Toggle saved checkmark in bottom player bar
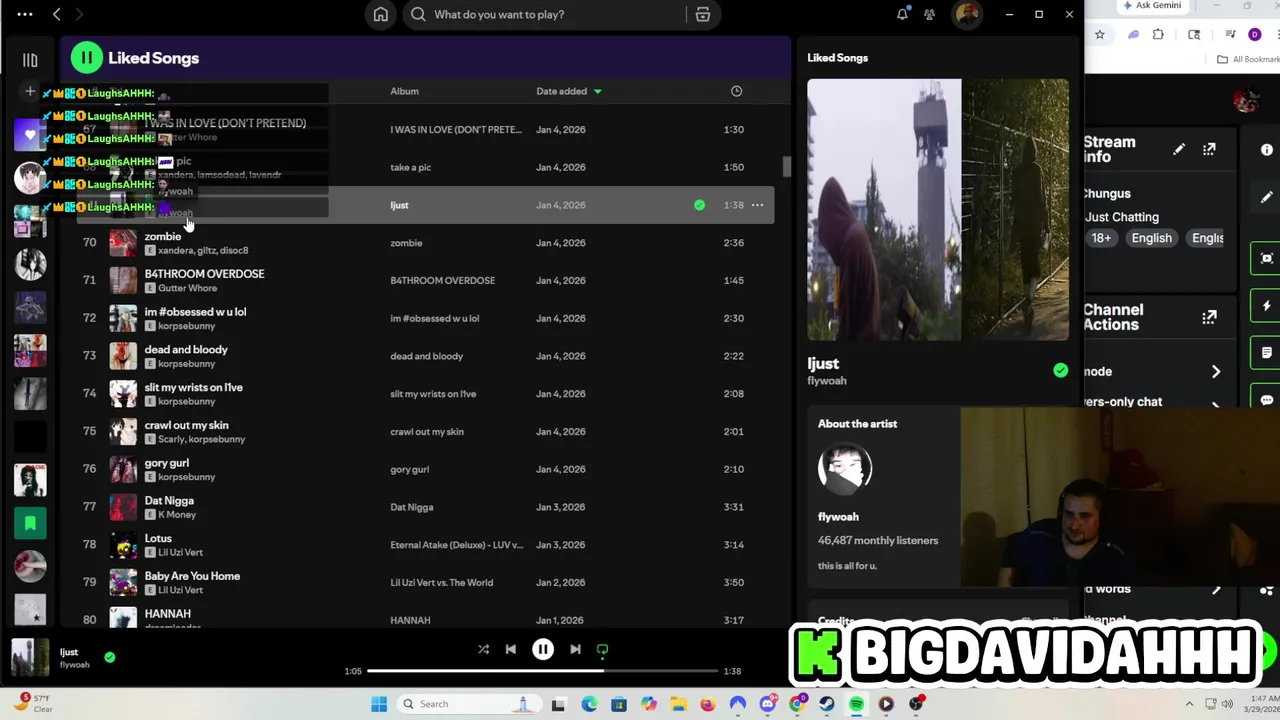 click(x=110, y=657)
